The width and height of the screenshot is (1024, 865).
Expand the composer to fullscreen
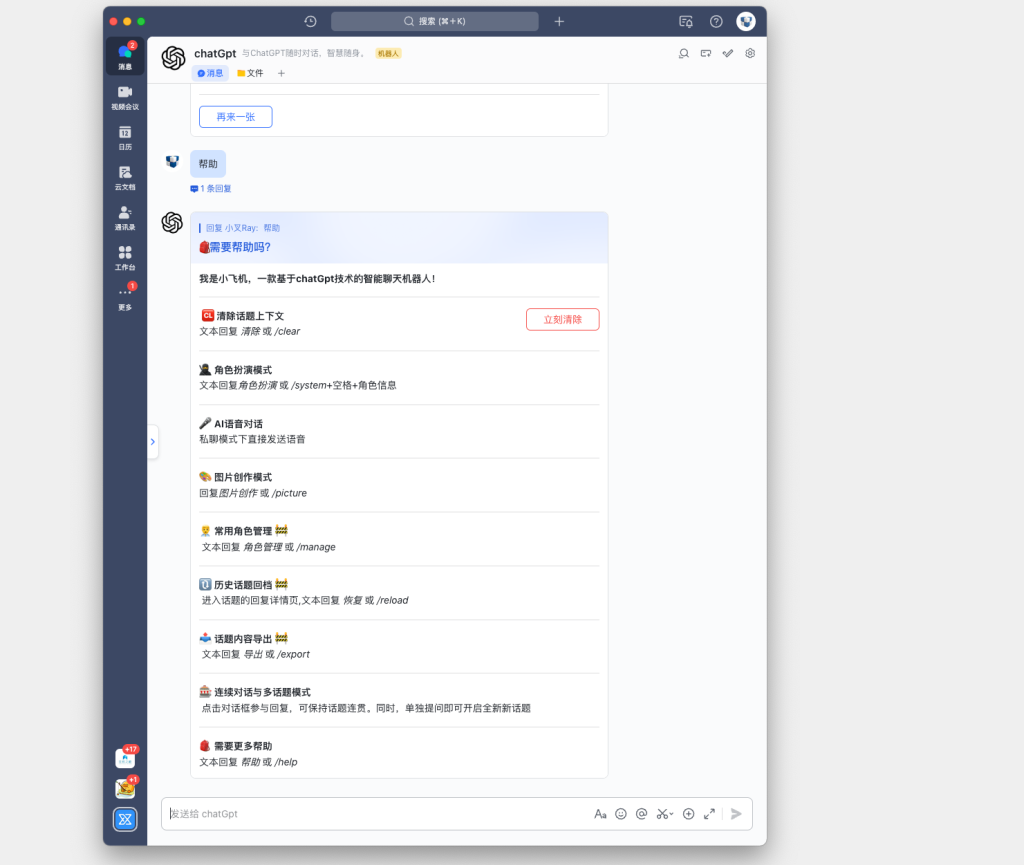coord(710,813)
